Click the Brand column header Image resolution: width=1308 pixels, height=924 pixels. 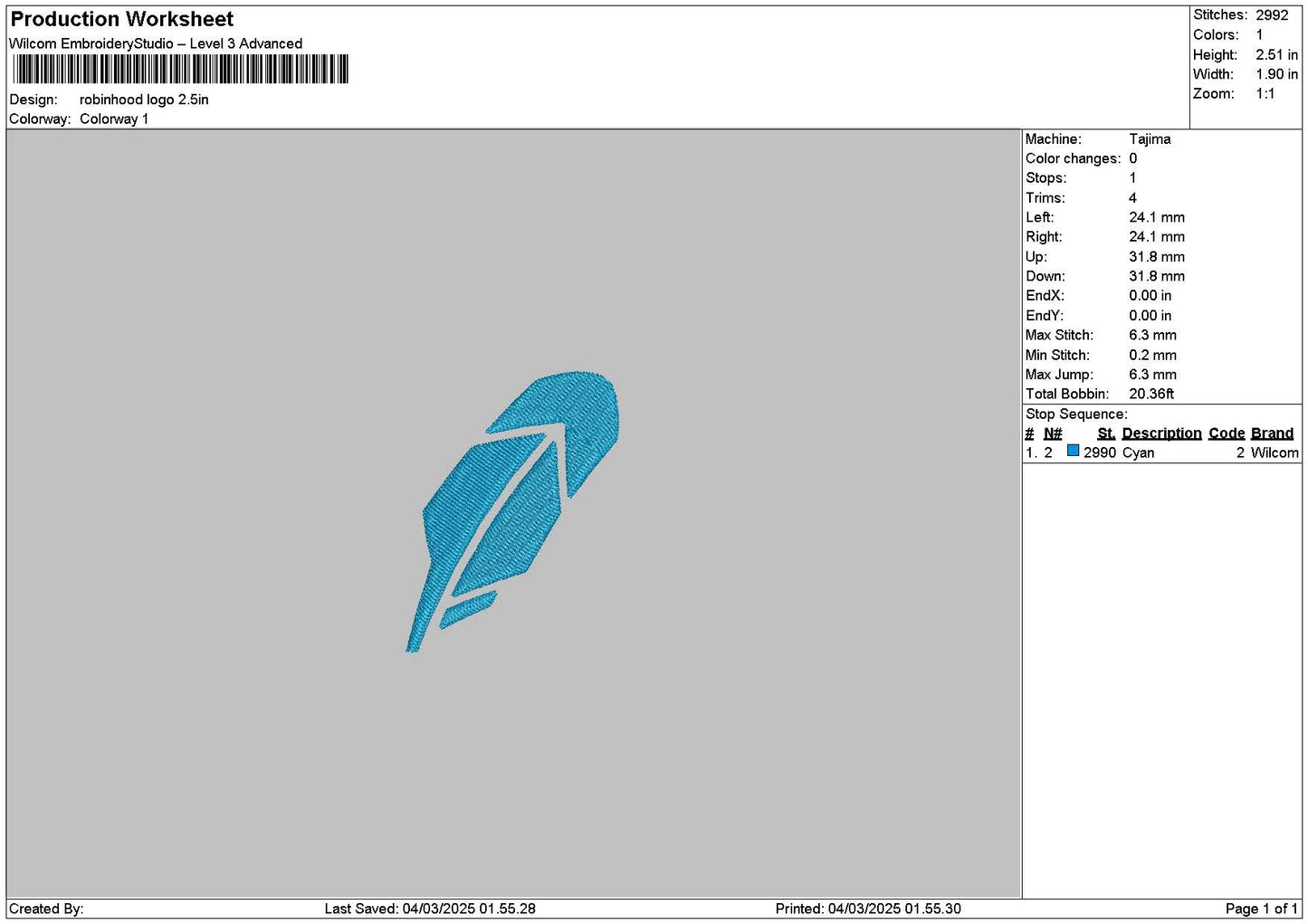[1272, 433]
